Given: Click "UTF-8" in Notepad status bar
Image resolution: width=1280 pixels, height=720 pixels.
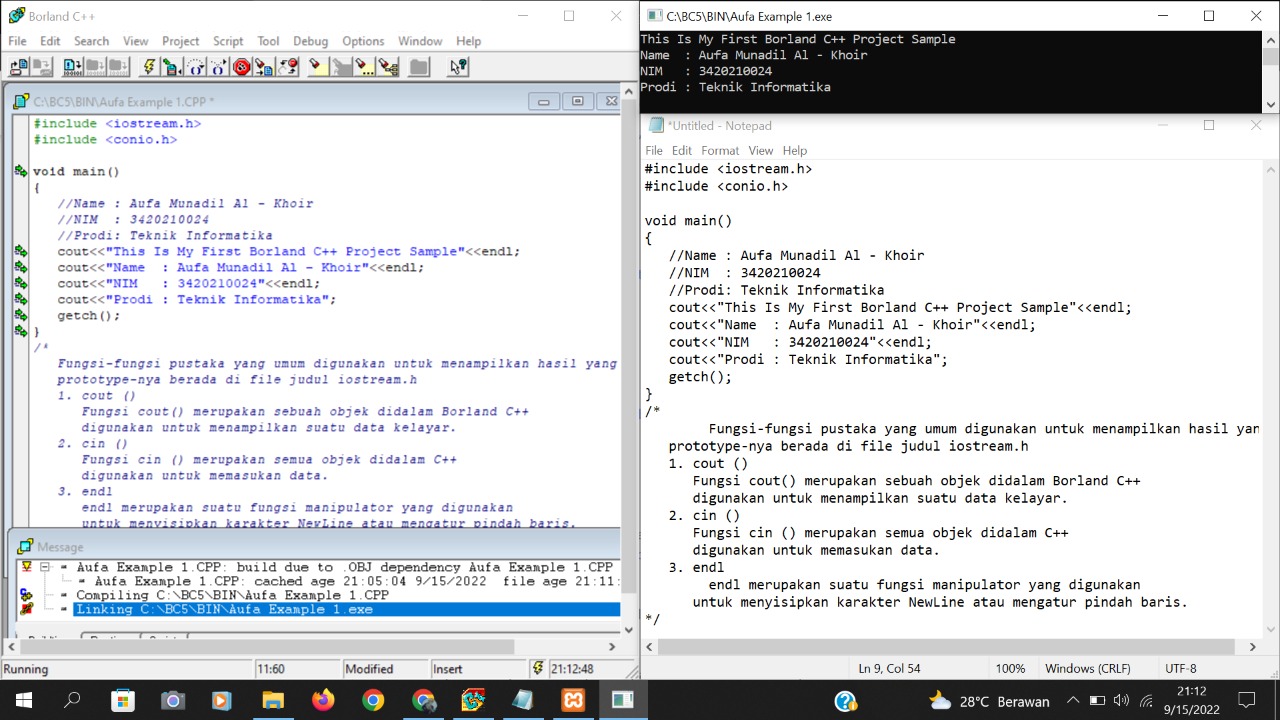Looking at the screenshot, I should (x=1180, y=668).
